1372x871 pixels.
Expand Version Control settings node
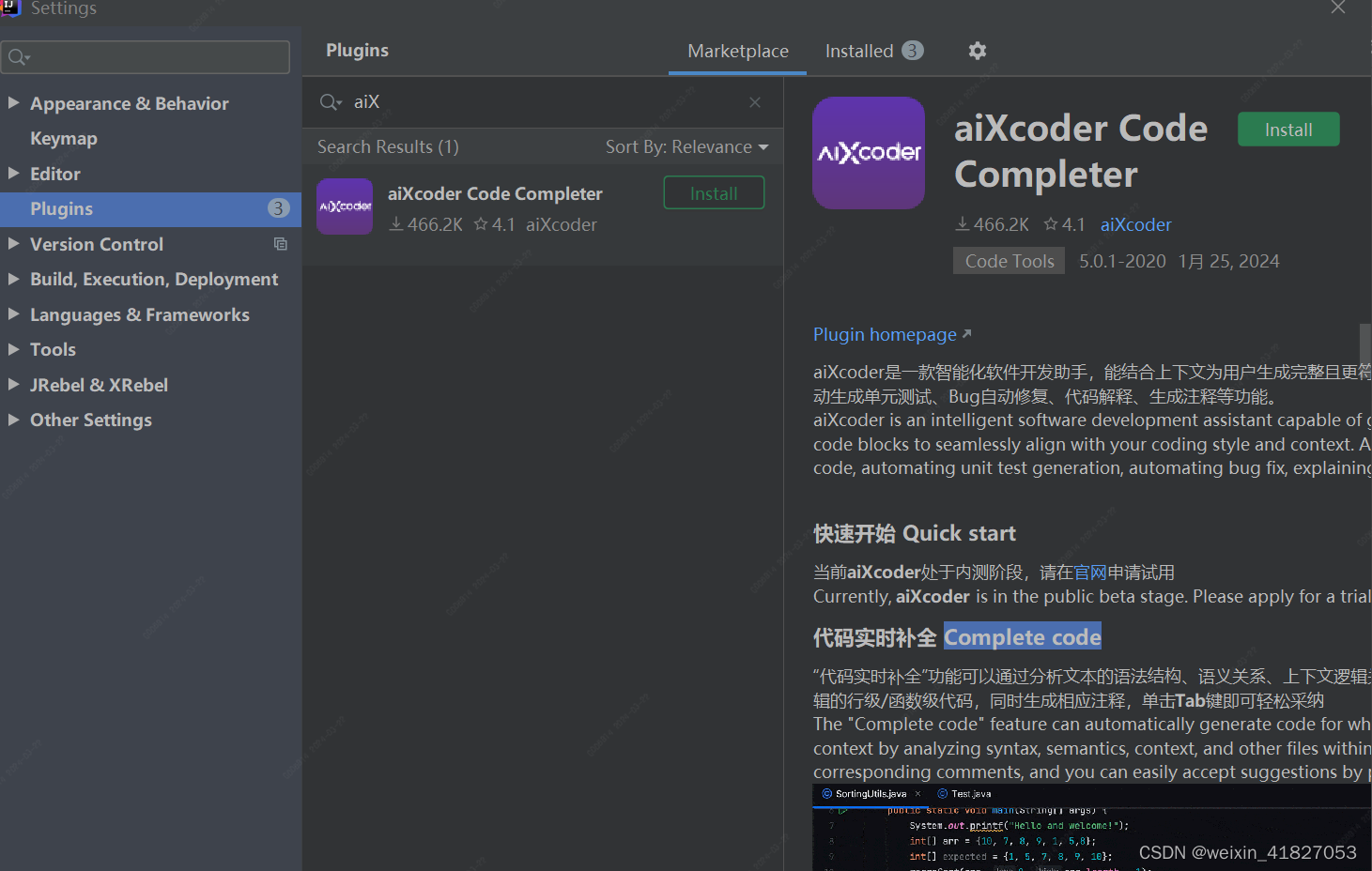(14, 243)
